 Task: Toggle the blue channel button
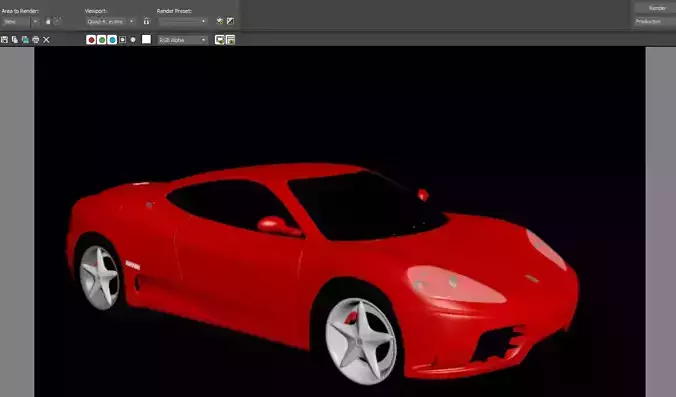pos(112,40)
